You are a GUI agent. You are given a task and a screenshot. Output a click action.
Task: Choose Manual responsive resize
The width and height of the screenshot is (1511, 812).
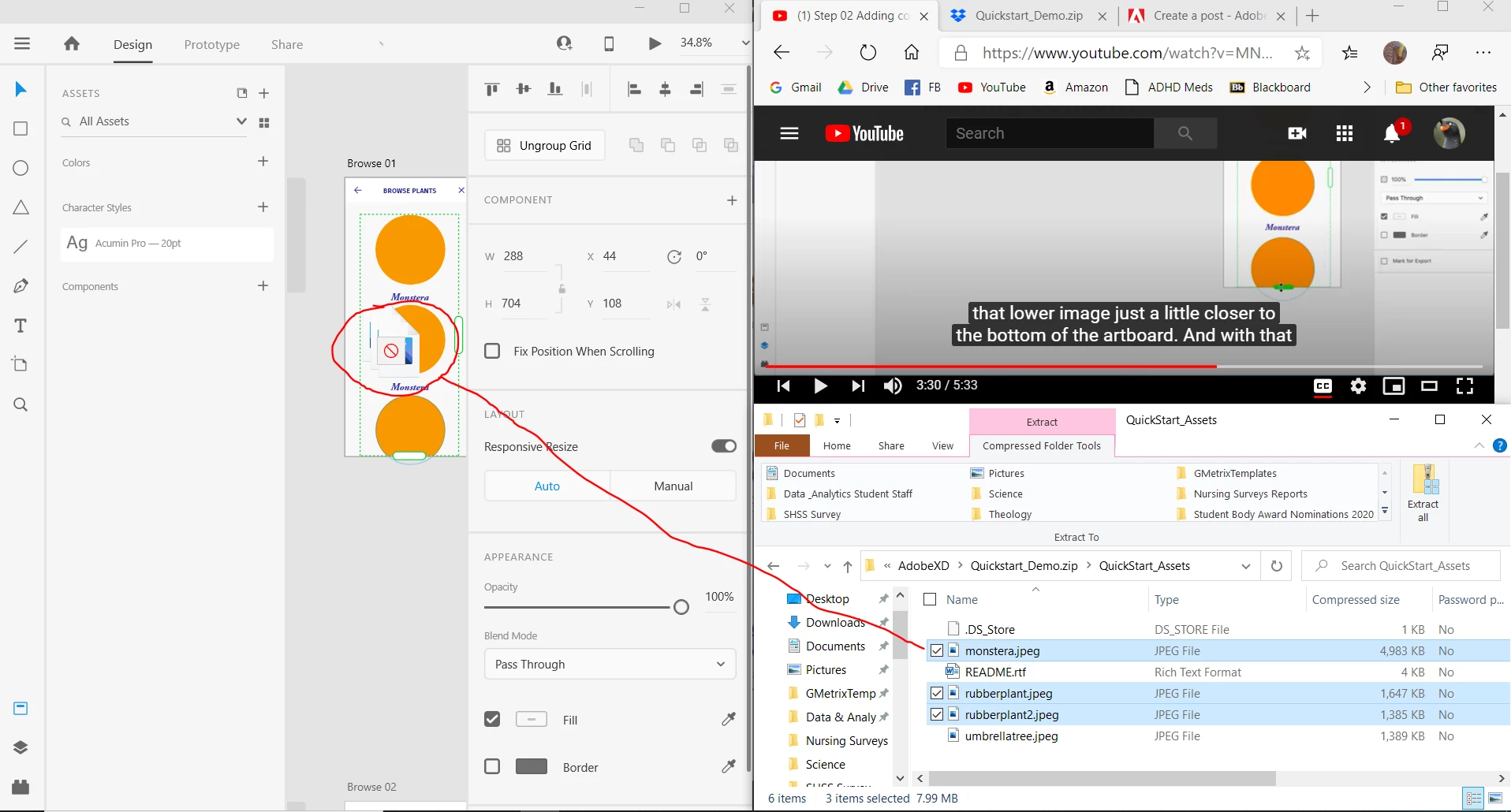pyautogui.click(x=673, y=486)
